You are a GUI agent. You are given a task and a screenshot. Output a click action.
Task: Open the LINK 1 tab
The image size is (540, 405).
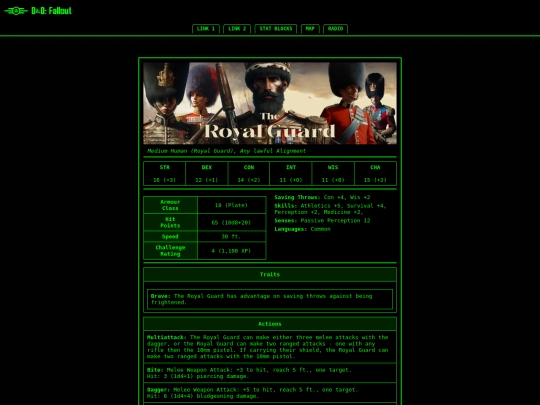point(206,29)
